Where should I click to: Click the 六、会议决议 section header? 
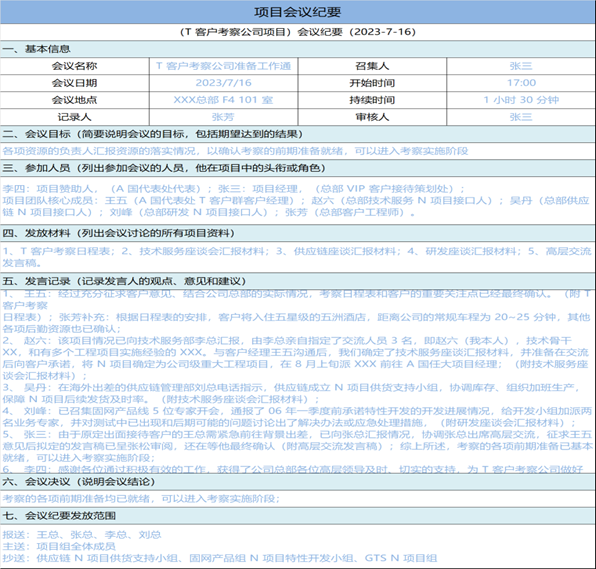pos(298,482)
